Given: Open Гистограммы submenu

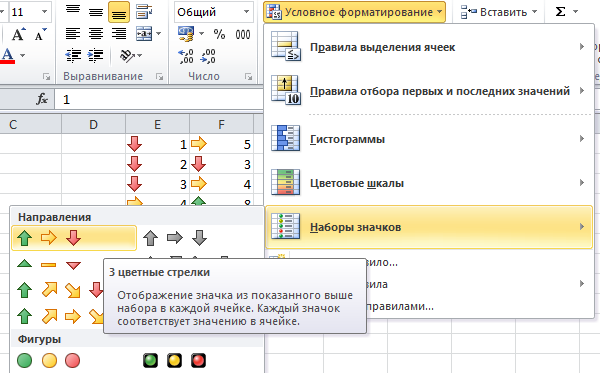Looking at the screenshot, I should pos(429,139).
